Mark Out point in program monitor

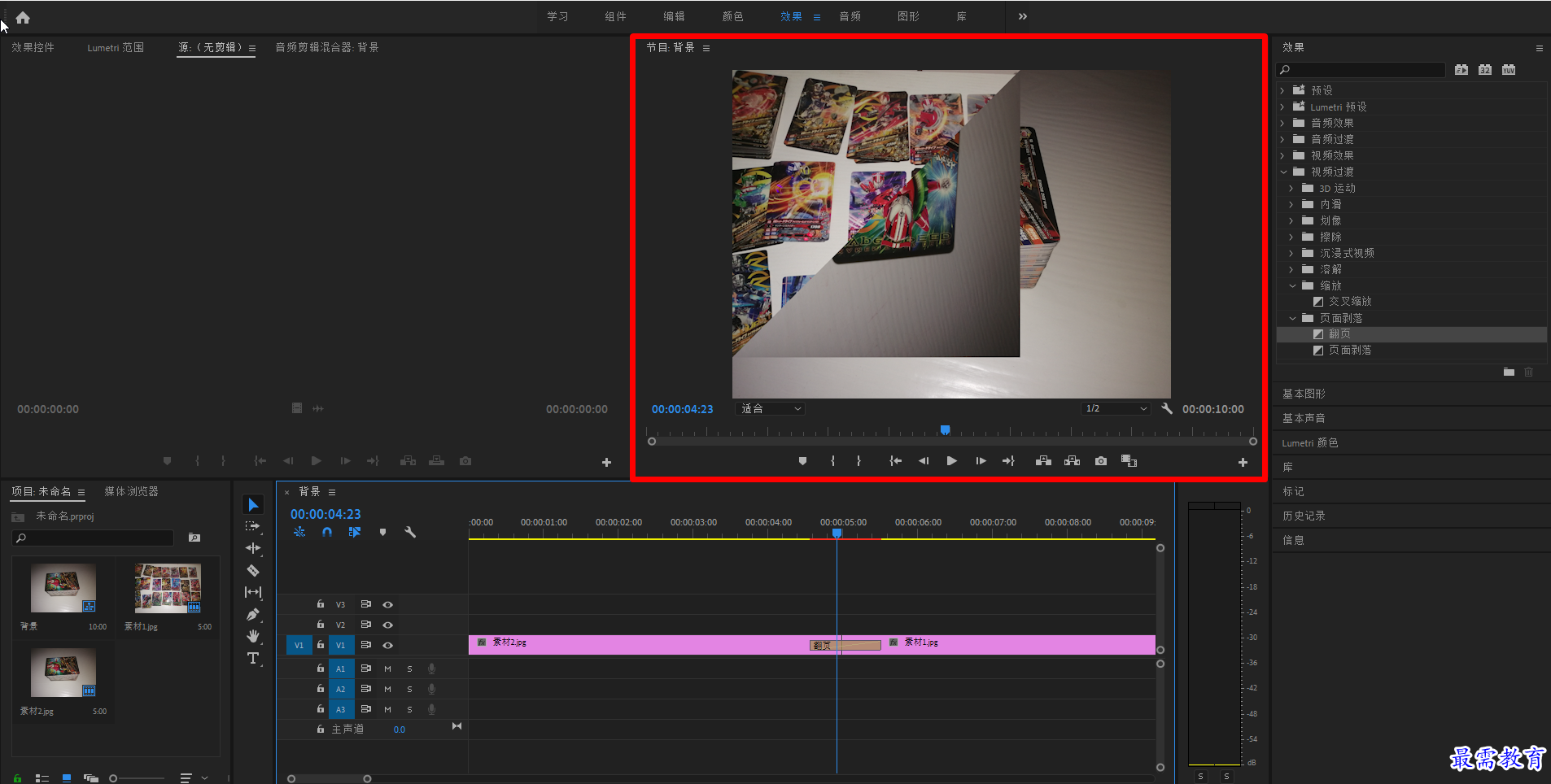tap(859, 461)
